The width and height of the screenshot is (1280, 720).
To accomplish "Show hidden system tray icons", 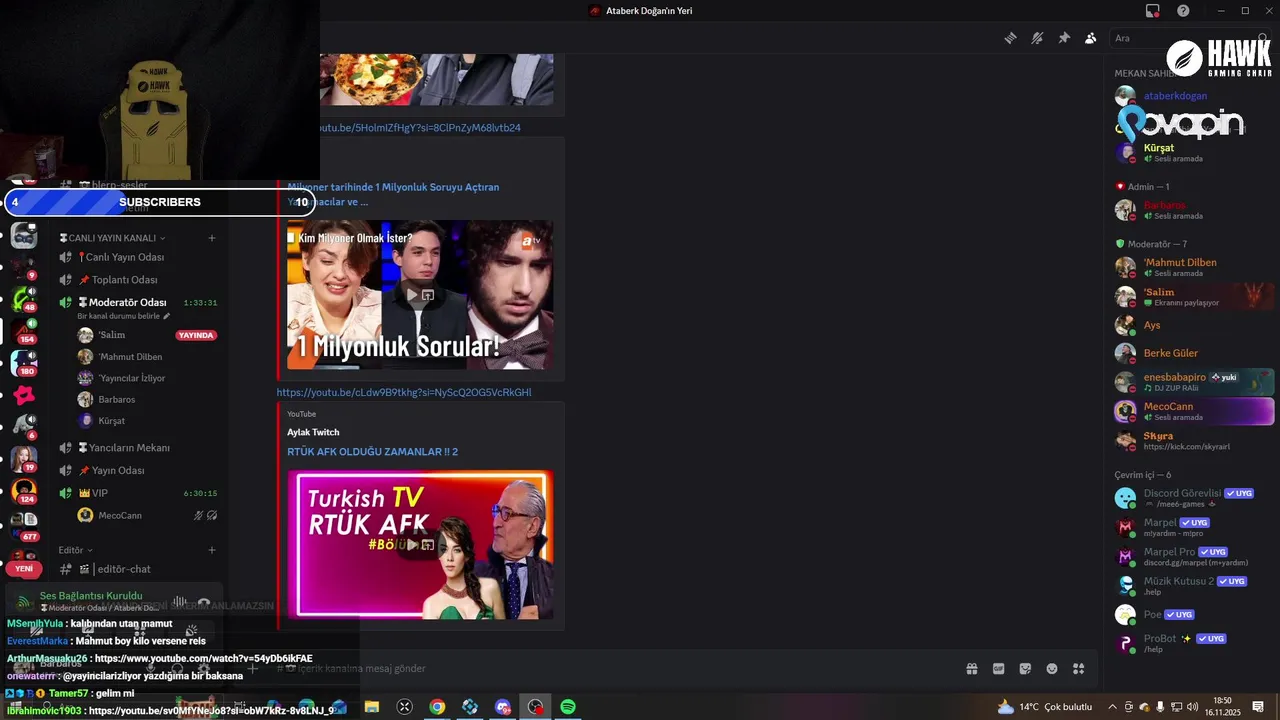I will (1112, 707).
